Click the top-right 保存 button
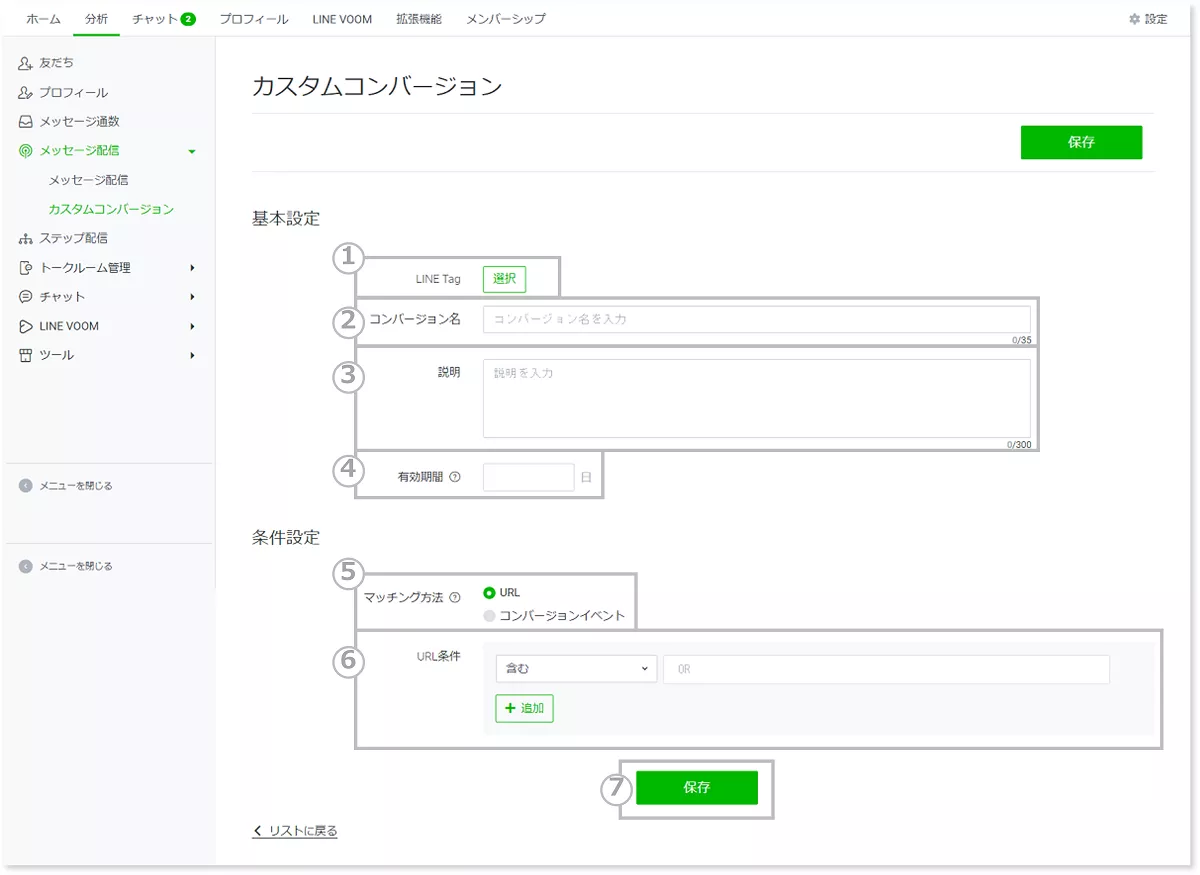The width and height of the screenshot is (1200, 875). click(1081, 142)
